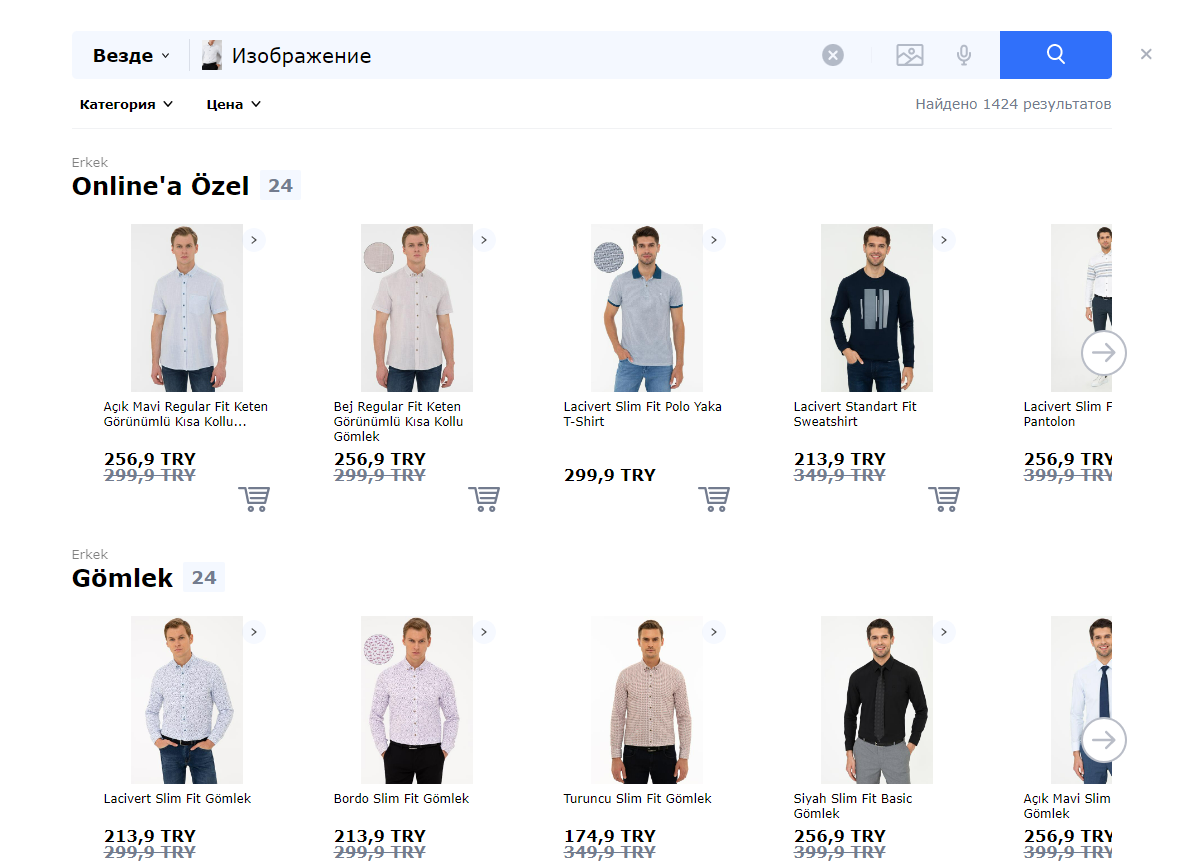The width and height of the screenshot is (1186, 861).
Task: Expand the Цена filter
Action: point(233,104)
